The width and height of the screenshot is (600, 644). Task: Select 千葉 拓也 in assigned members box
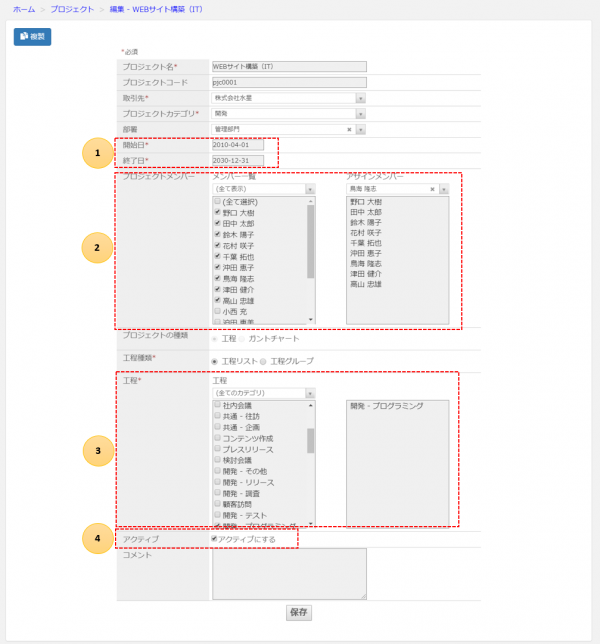366,243
